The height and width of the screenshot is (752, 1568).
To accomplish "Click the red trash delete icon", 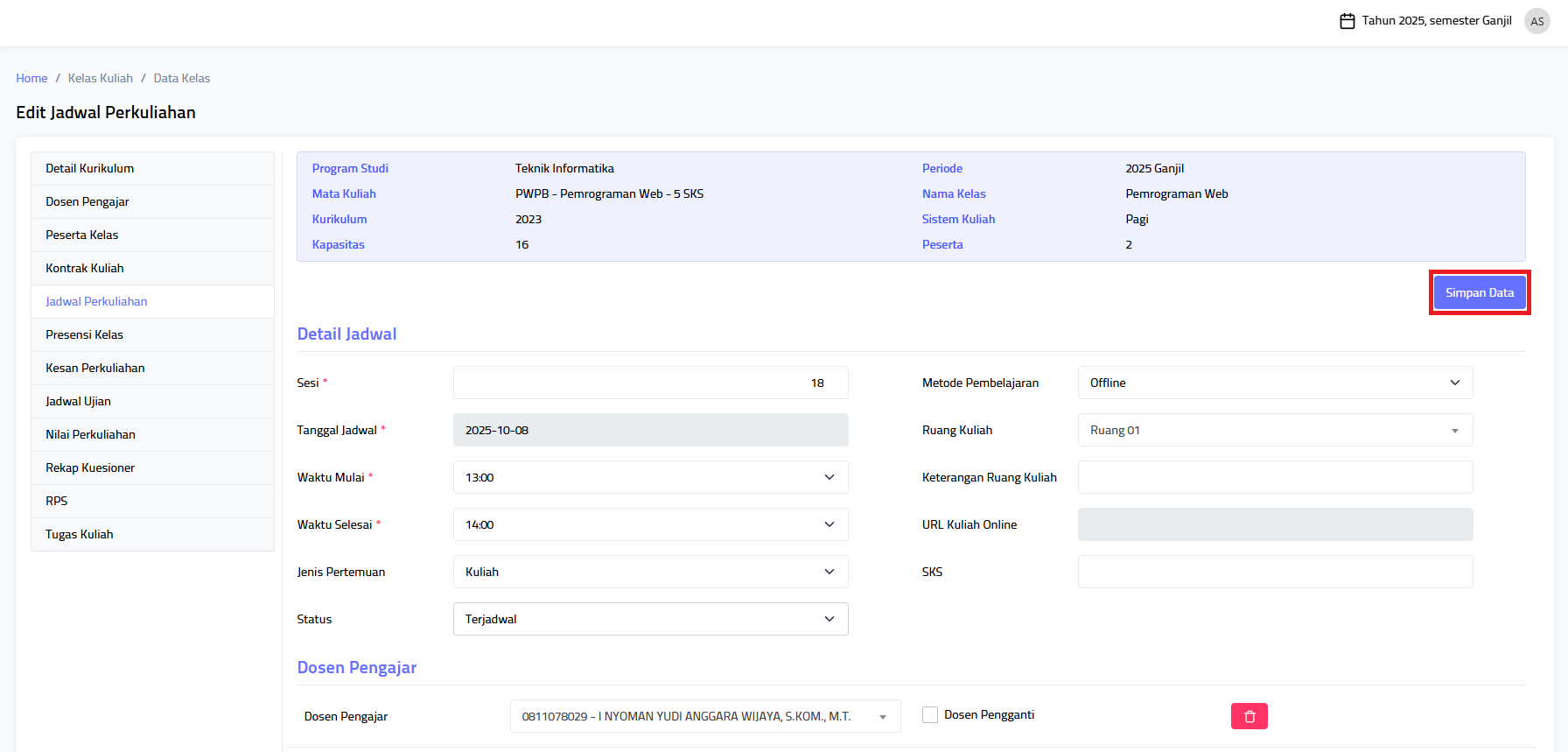I will (x=1249, y=716).
